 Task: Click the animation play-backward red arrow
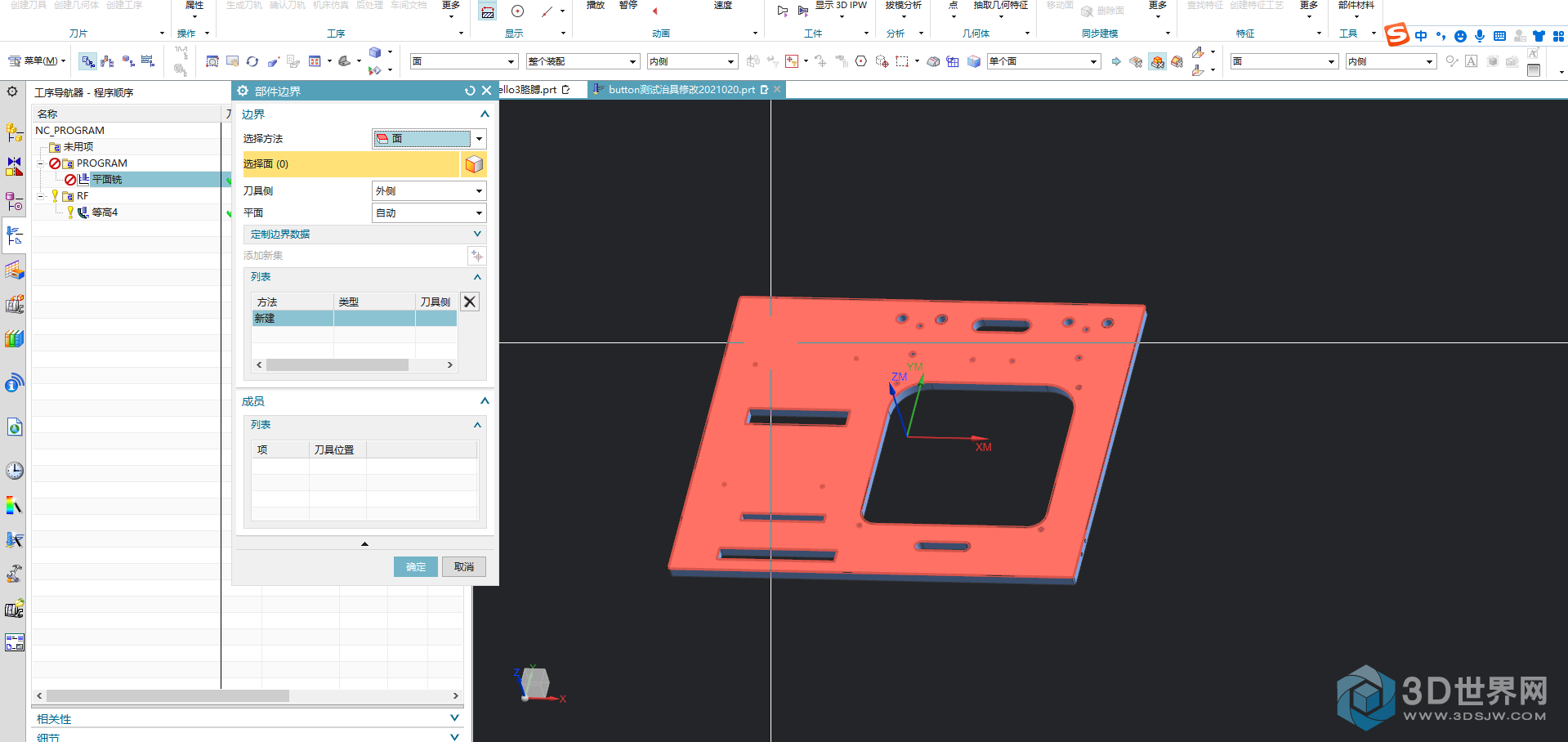pyautogui.click(x=655, y=11)
